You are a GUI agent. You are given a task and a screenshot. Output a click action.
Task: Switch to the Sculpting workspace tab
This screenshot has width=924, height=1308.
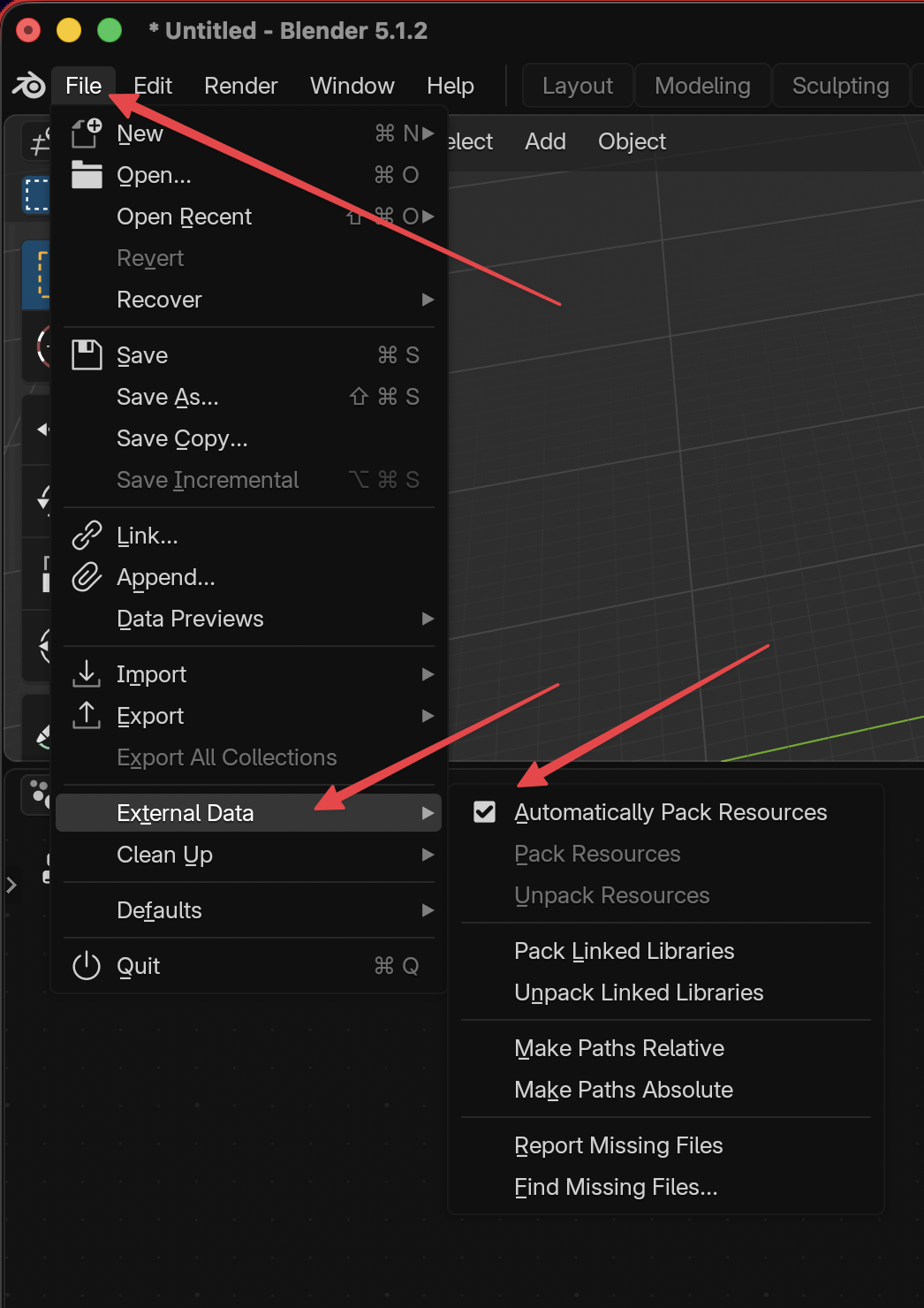click(x=841, y=86)
